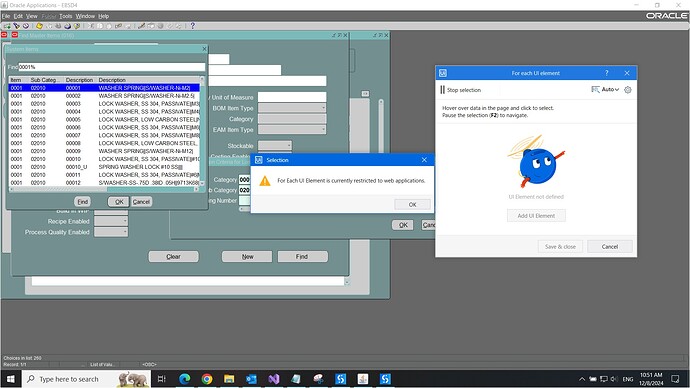Select row 00012 S/WASHER-SS
The width and height of the screenshot is (690, 388).
(x=104, y=183)
